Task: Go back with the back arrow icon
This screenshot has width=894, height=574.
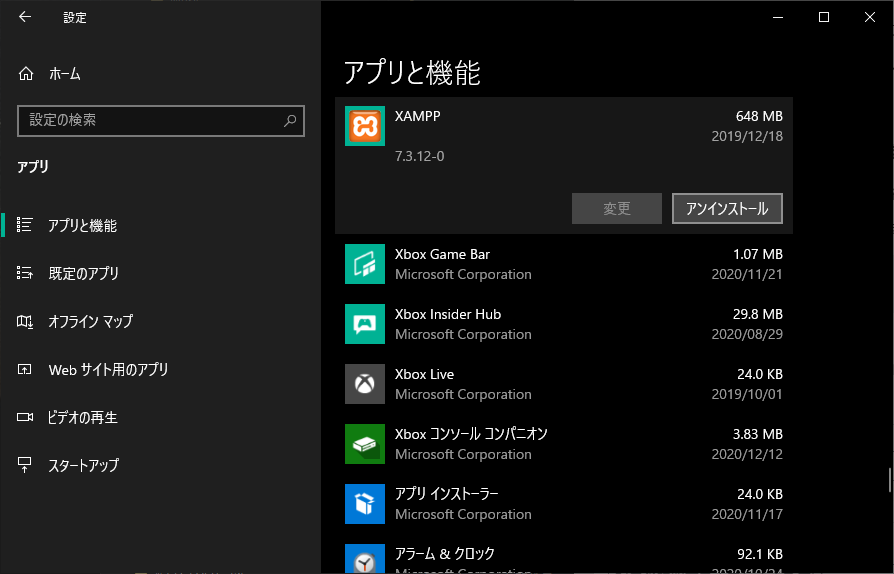Action: [25, 17]
